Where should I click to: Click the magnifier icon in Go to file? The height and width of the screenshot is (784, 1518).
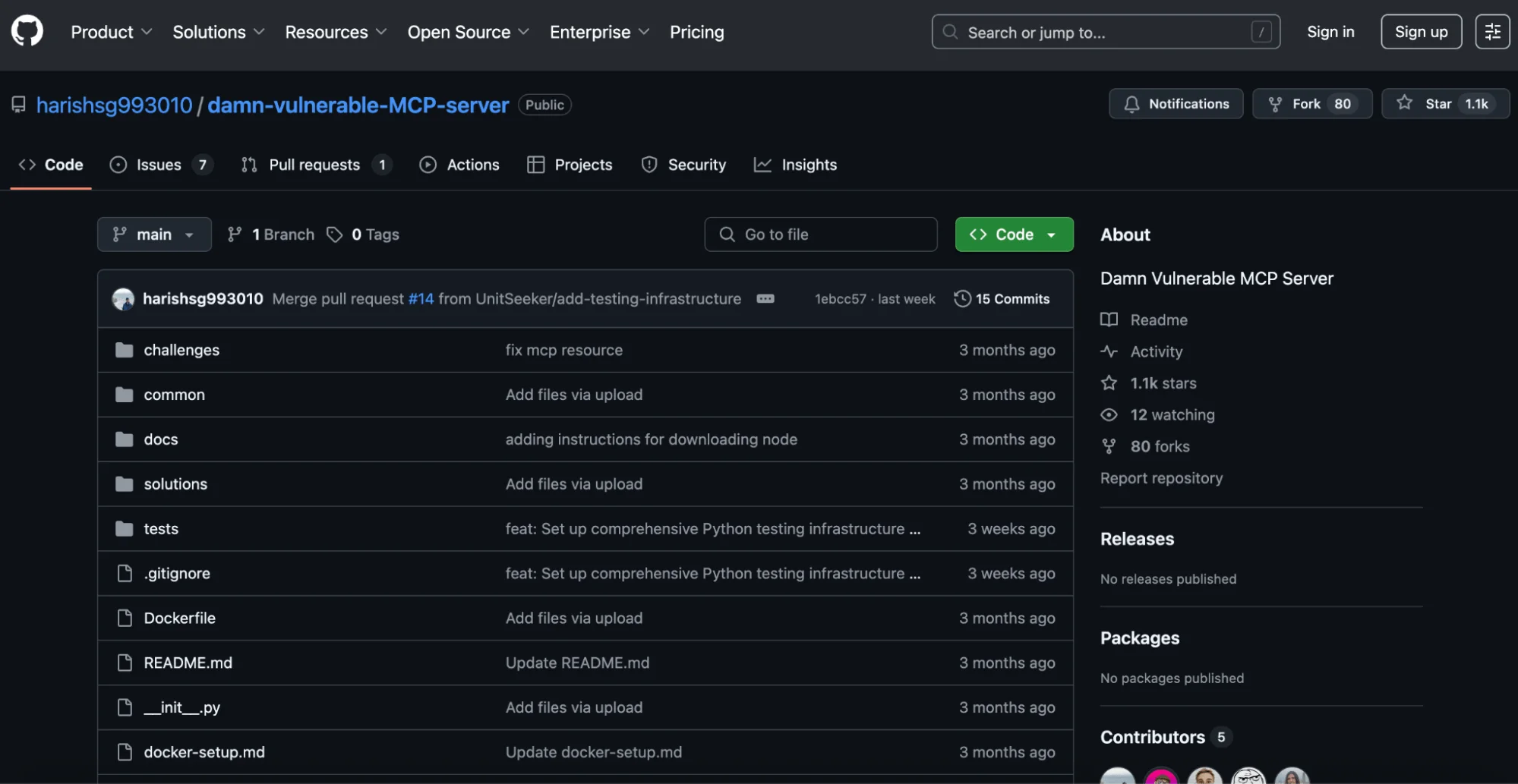tap(727, 235)
